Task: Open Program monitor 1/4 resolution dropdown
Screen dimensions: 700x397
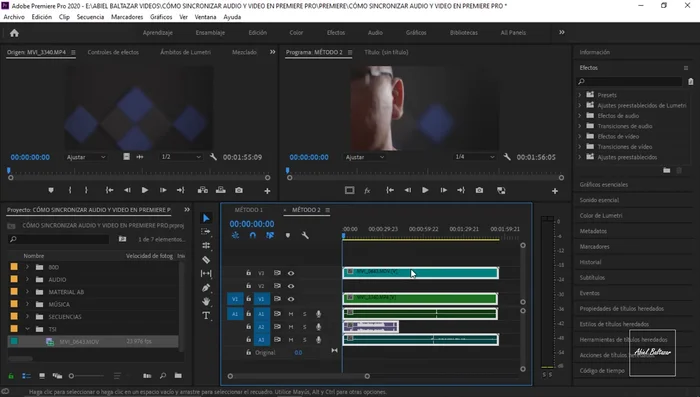Action: [x=475, y=157]
